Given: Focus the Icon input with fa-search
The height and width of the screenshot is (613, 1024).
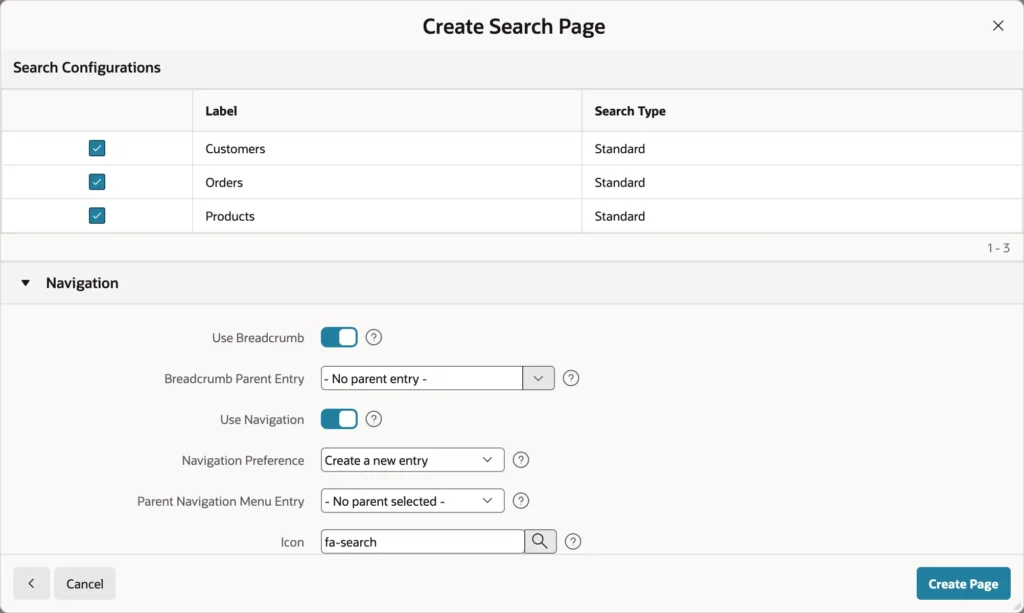Looking at the screenshot, I should pyautogui.click(x=423, y=542).
